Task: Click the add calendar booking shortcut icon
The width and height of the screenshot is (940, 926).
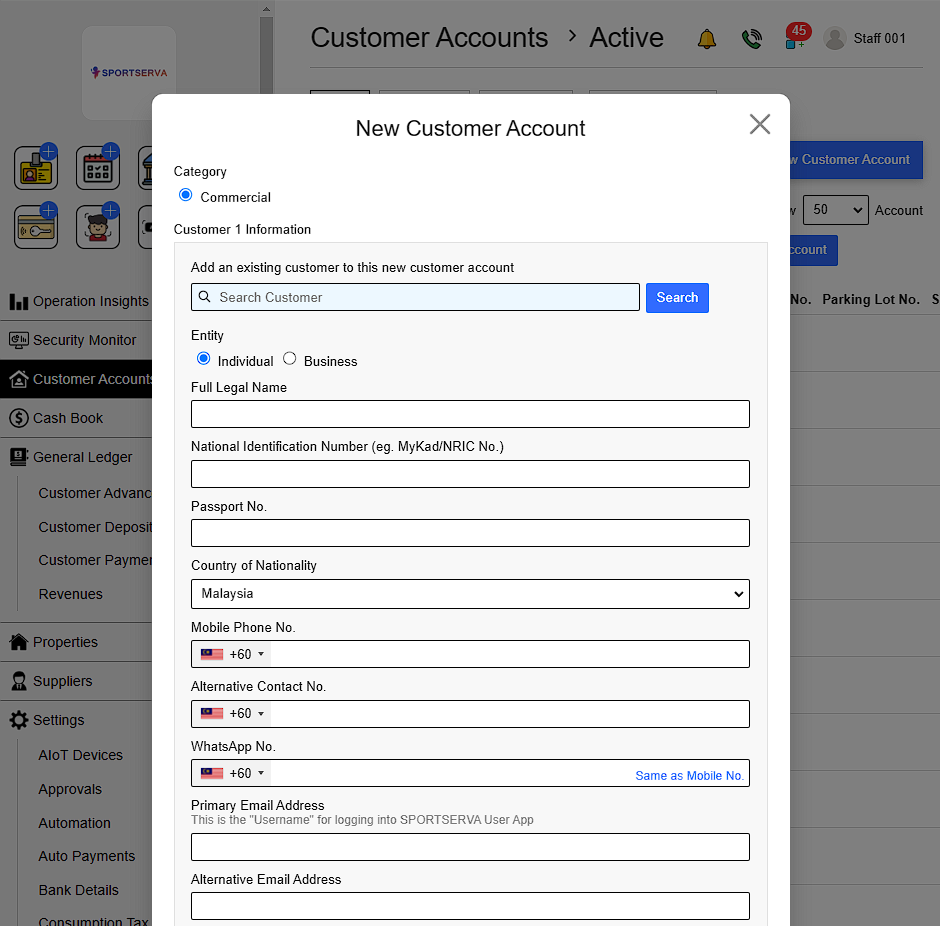Action: click(98, 168)
